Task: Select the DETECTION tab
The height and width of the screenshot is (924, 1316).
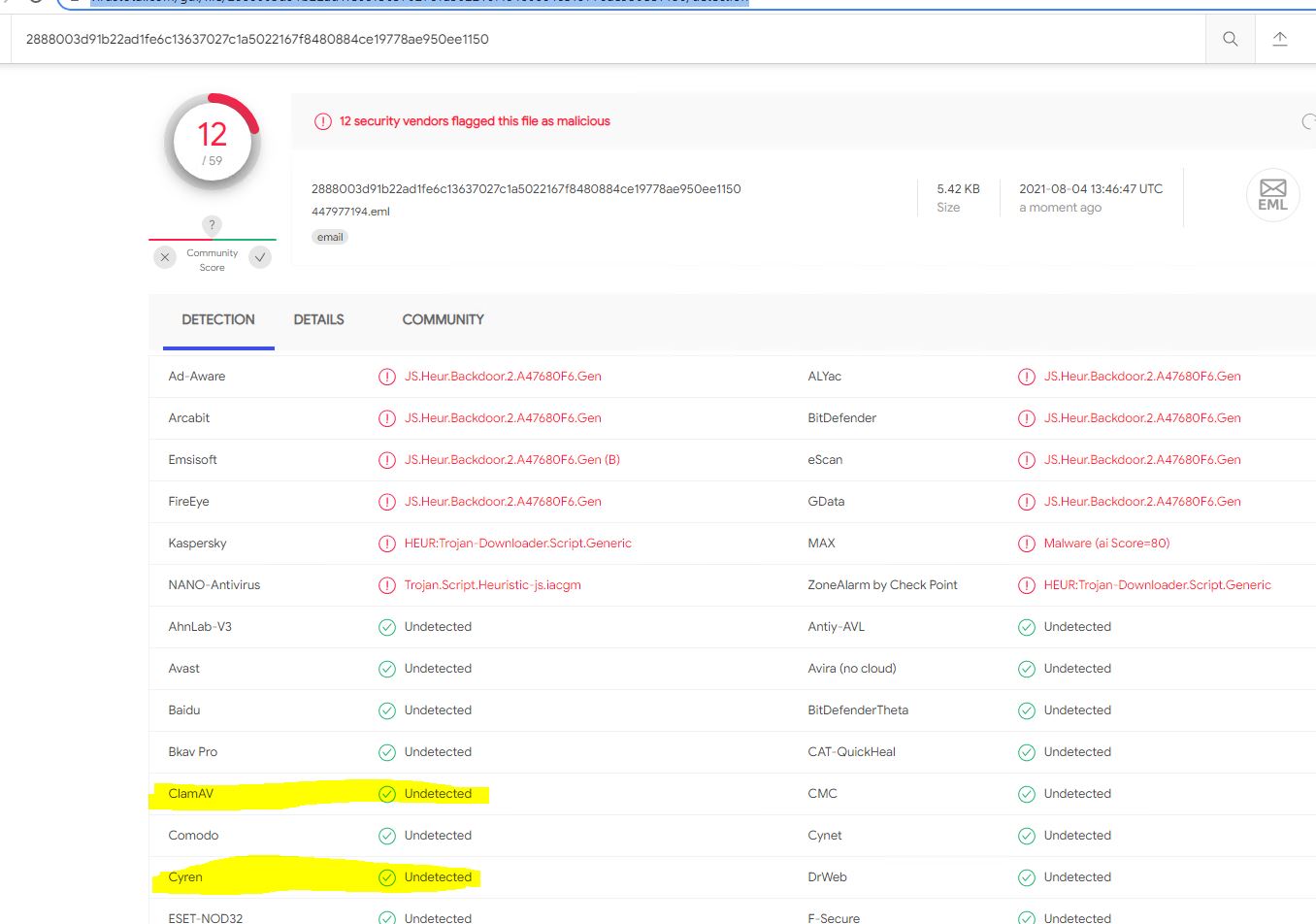Action: point(218,319)
